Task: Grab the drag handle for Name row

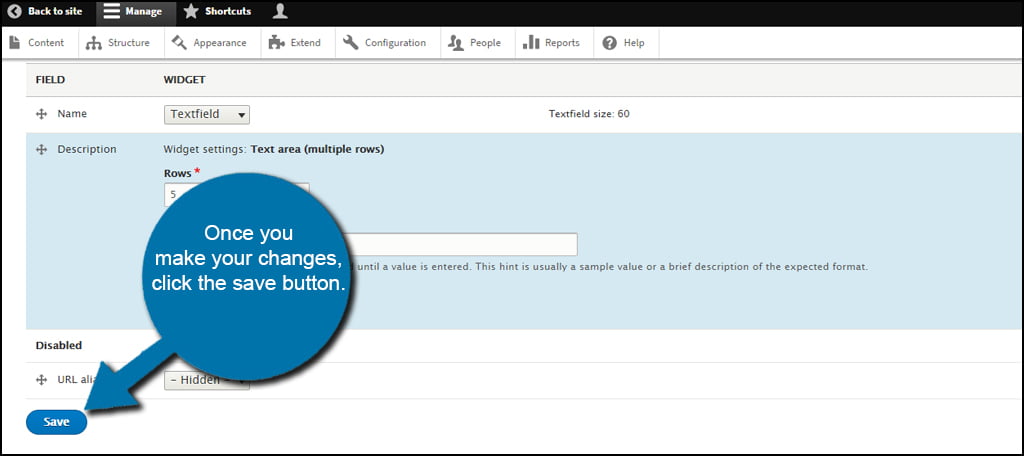Action: (41, 114)
